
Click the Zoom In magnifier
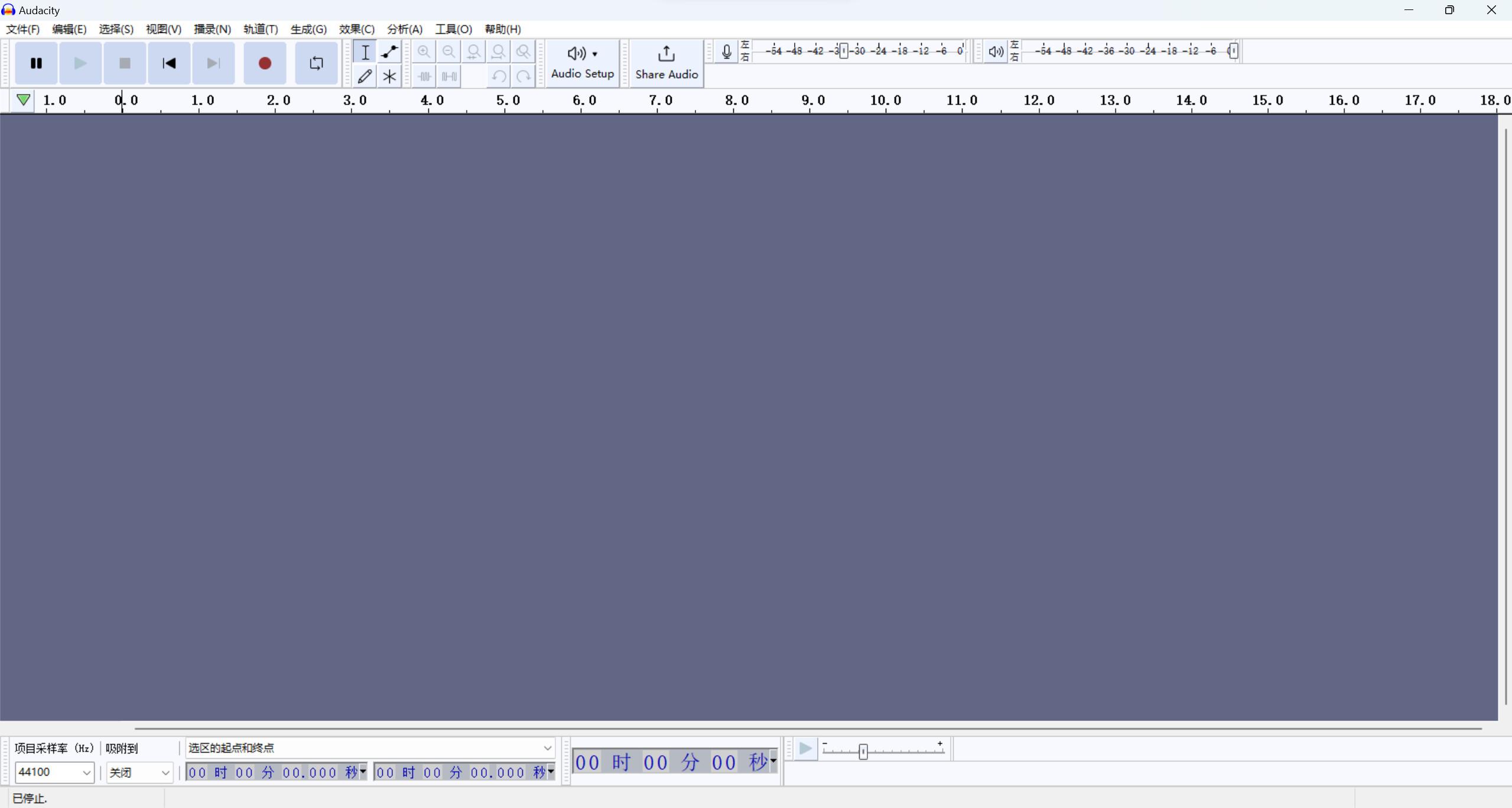[x=424, y=52]
